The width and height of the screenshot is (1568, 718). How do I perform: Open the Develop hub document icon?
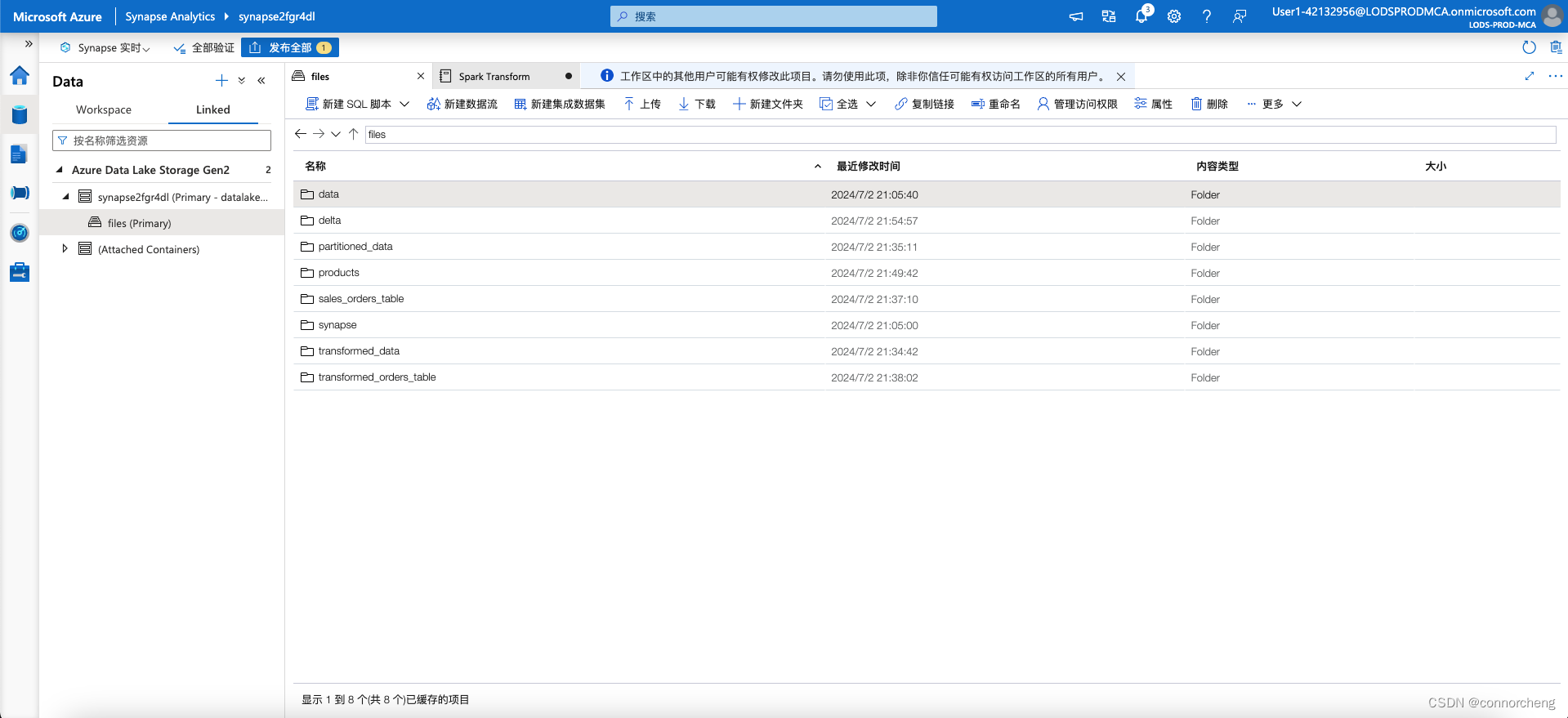(x=20, y=154)
